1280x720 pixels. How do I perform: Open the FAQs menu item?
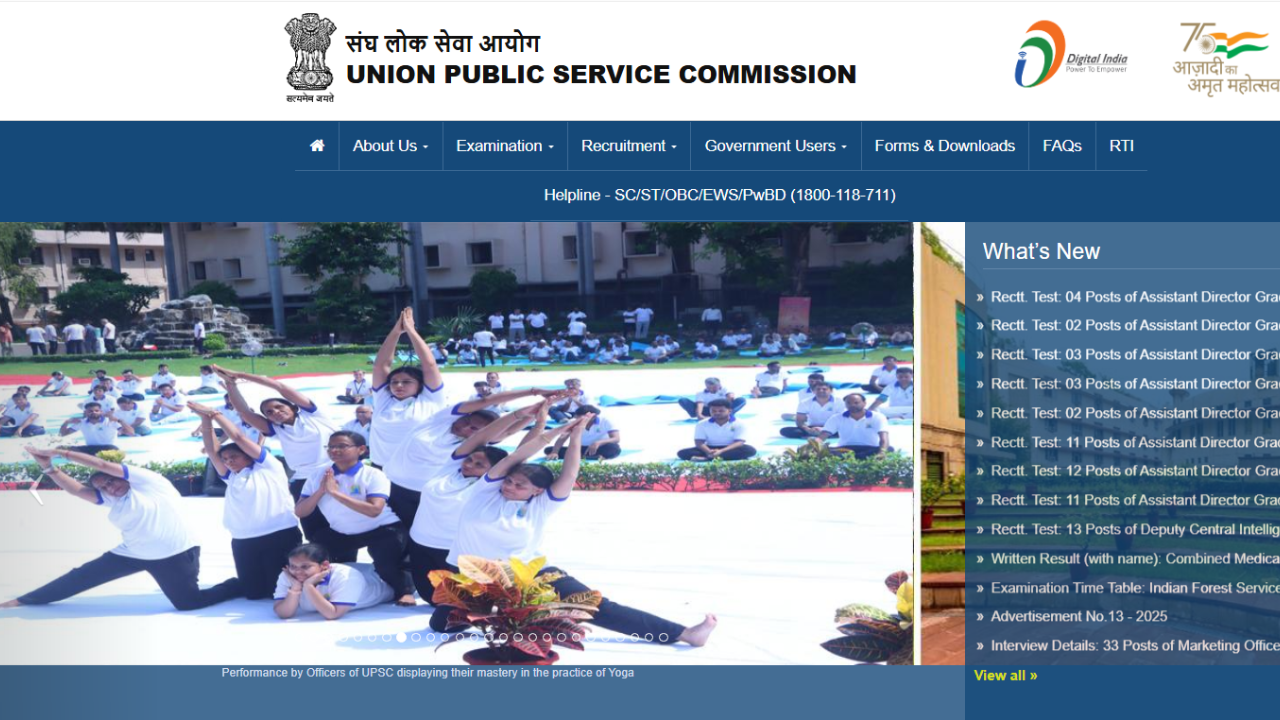(1061, 146)
